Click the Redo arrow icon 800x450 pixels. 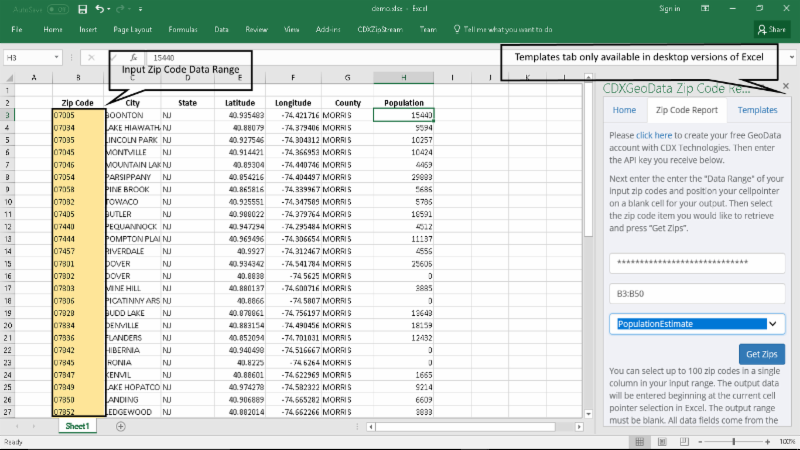(x=120, y=9)
